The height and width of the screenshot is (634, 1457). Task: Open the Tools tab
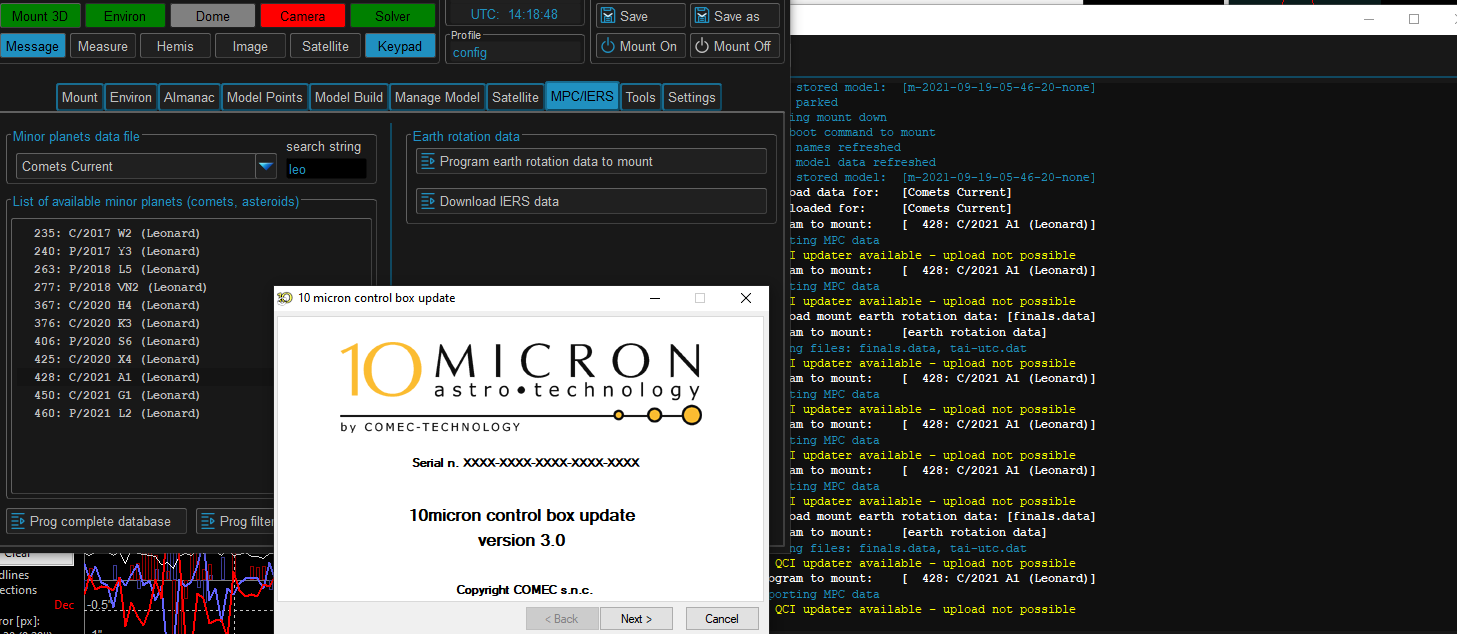click(x=640, y=97)
